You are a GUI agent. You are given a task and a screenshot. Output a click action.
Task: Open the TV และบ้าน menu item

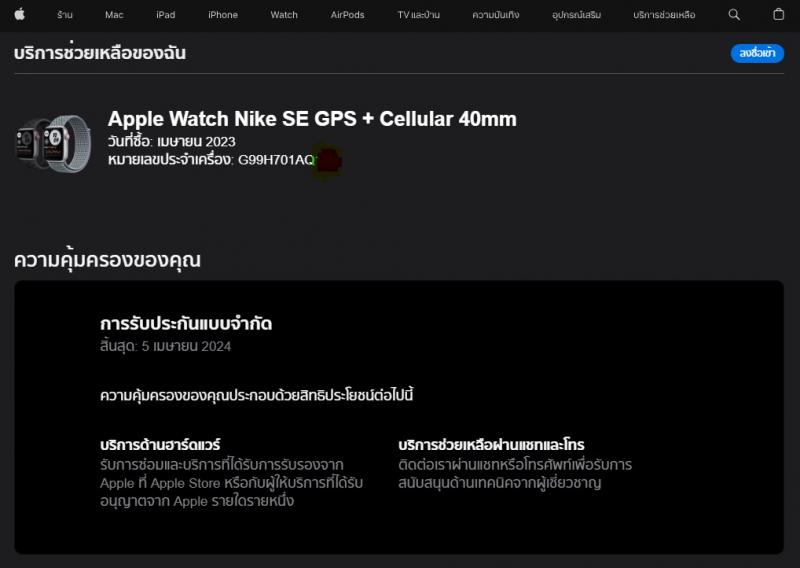pyautogui.click(x=418, y=15)
